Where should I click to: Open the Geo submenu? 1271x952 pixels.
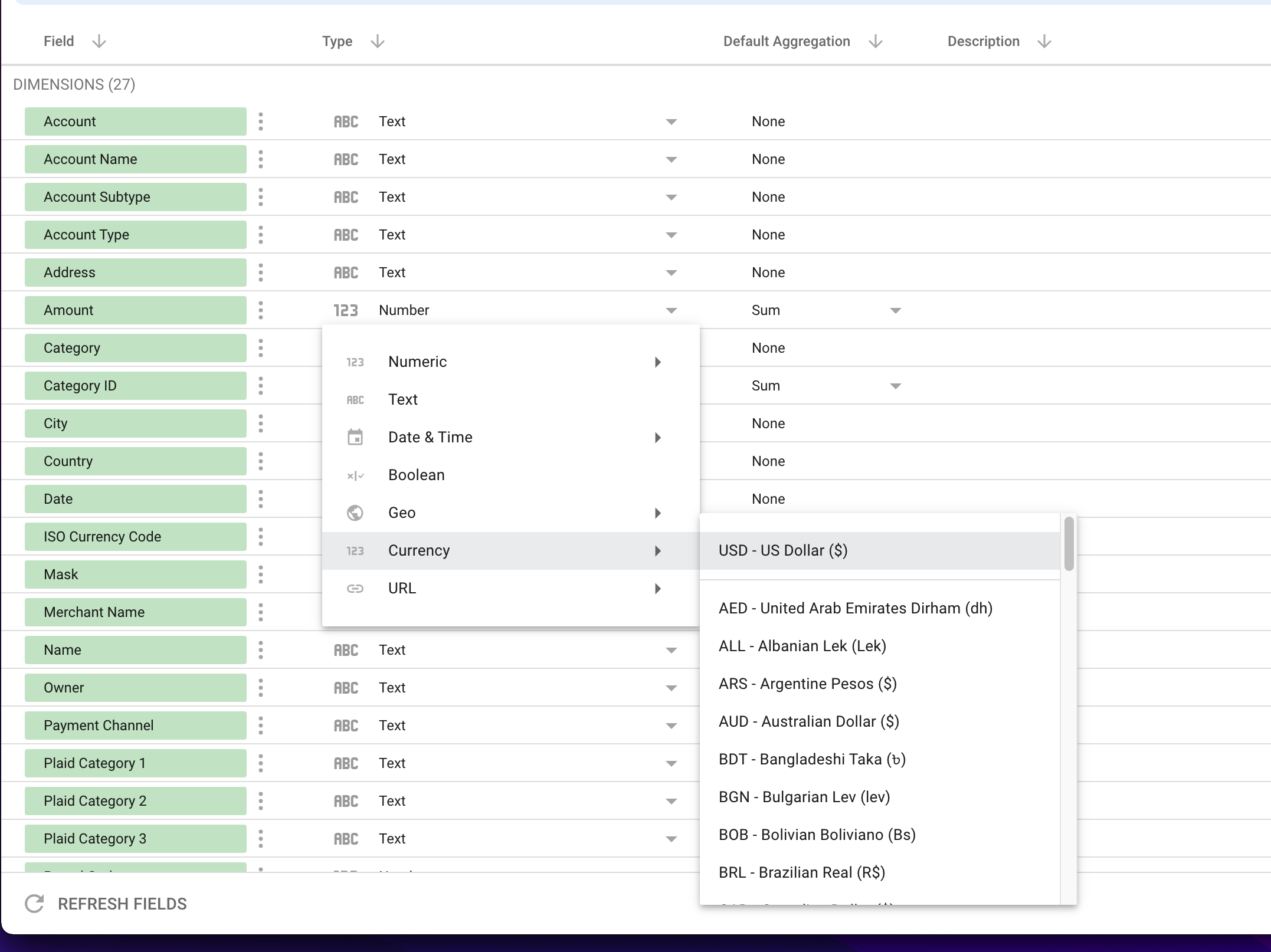click(x=402, y=513)
